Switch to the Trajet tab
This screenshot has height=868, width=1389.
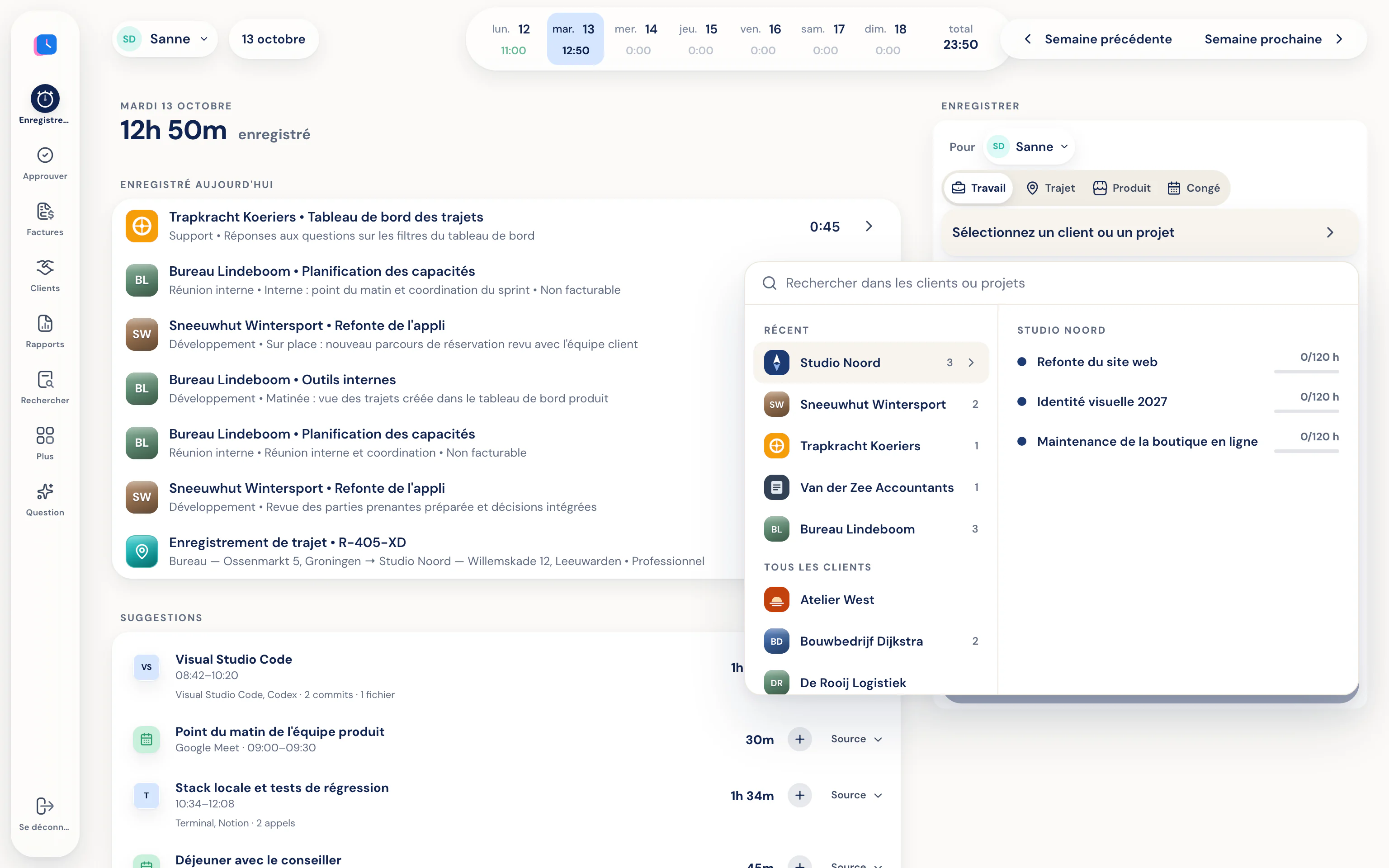1051,189
